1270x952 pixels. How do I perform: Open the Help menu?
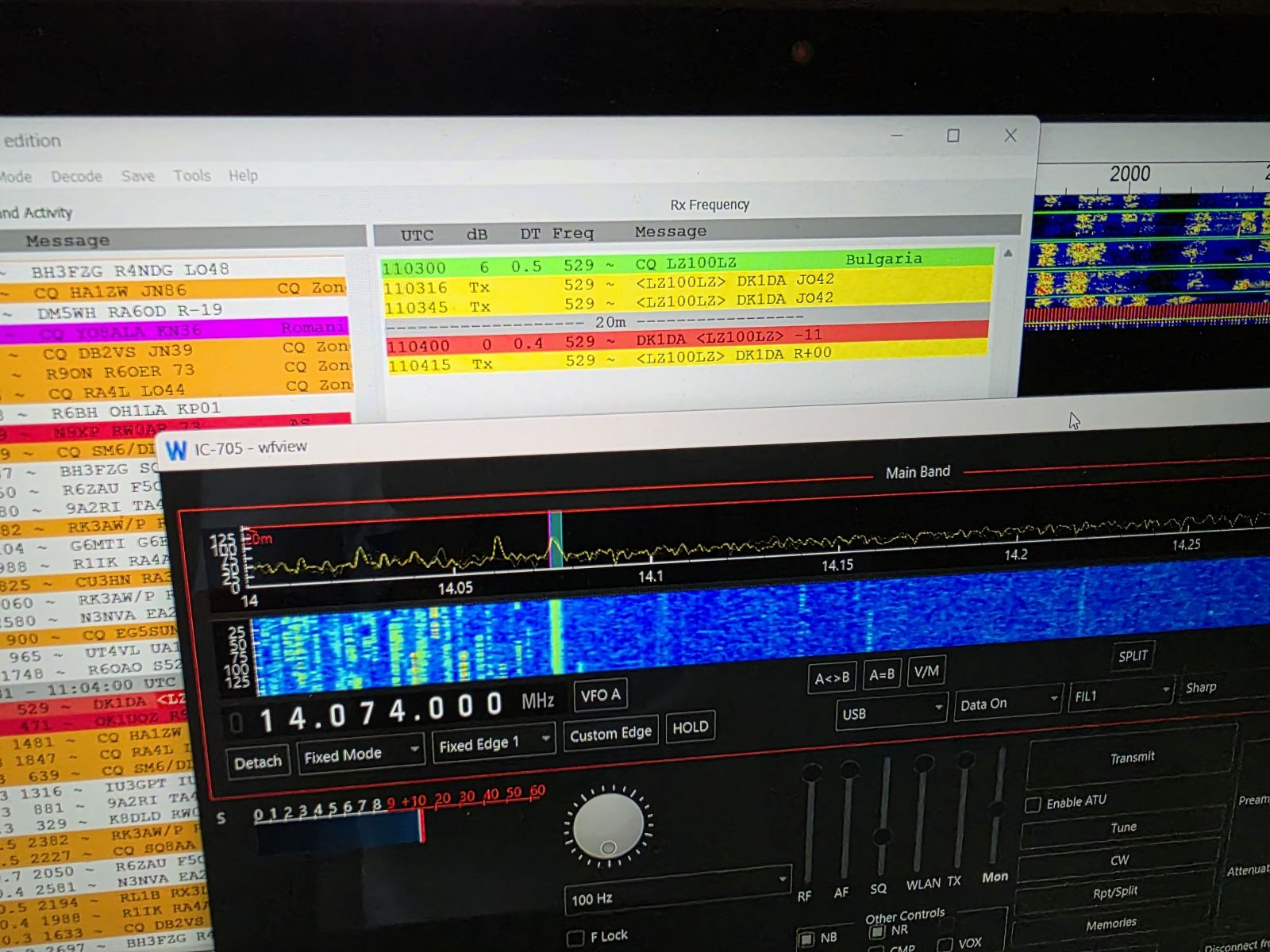244,175
